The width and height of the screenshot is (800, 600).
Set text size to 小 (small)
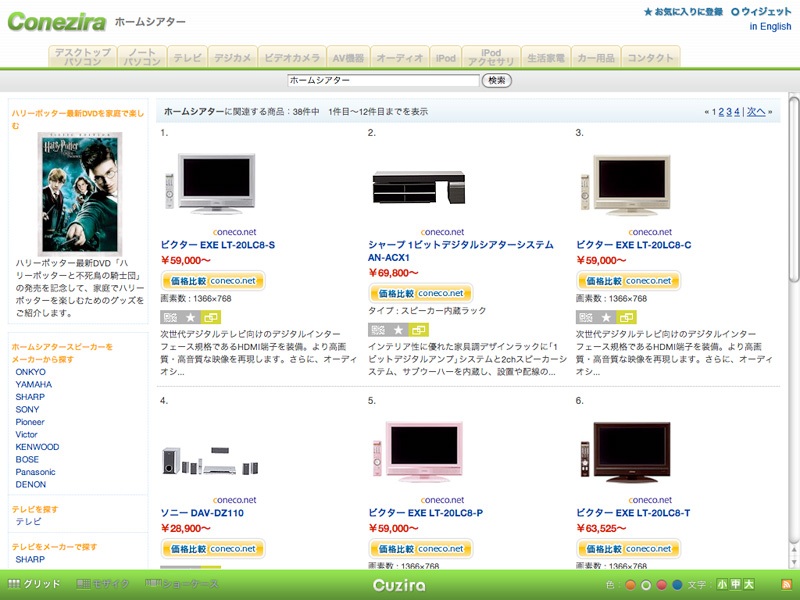click(x=722, y=585)
